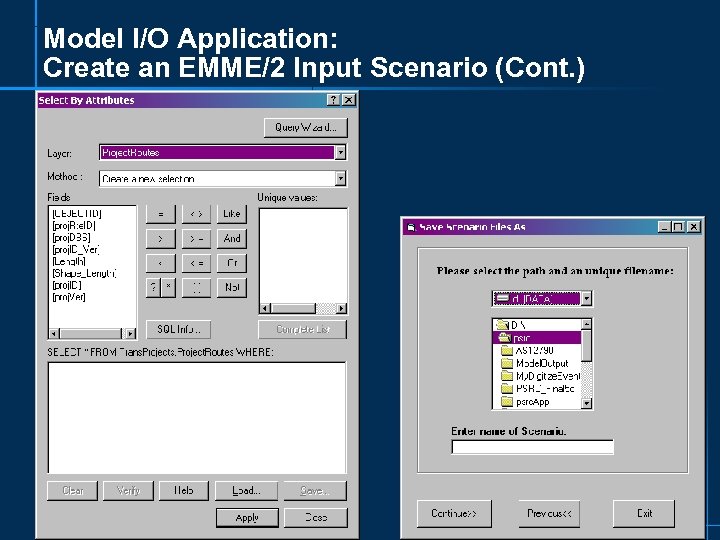Click the folder list scroll down arrow

point(586,404)
